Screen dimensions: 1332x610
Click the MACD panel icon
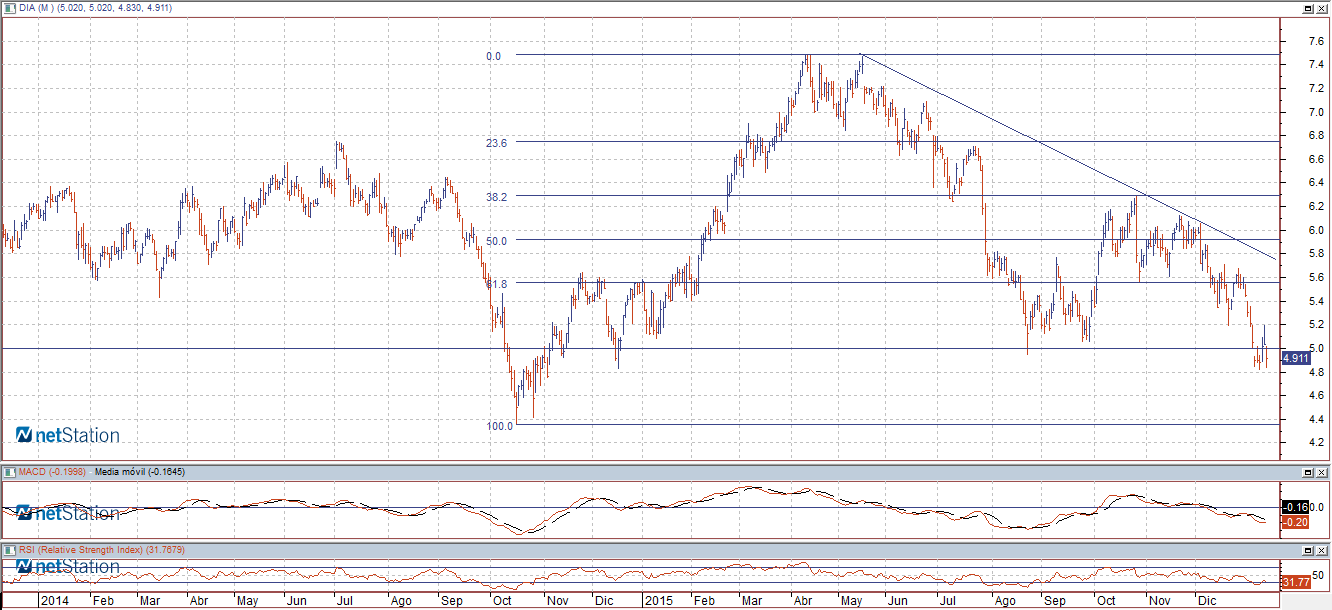(x=9, y=471)
